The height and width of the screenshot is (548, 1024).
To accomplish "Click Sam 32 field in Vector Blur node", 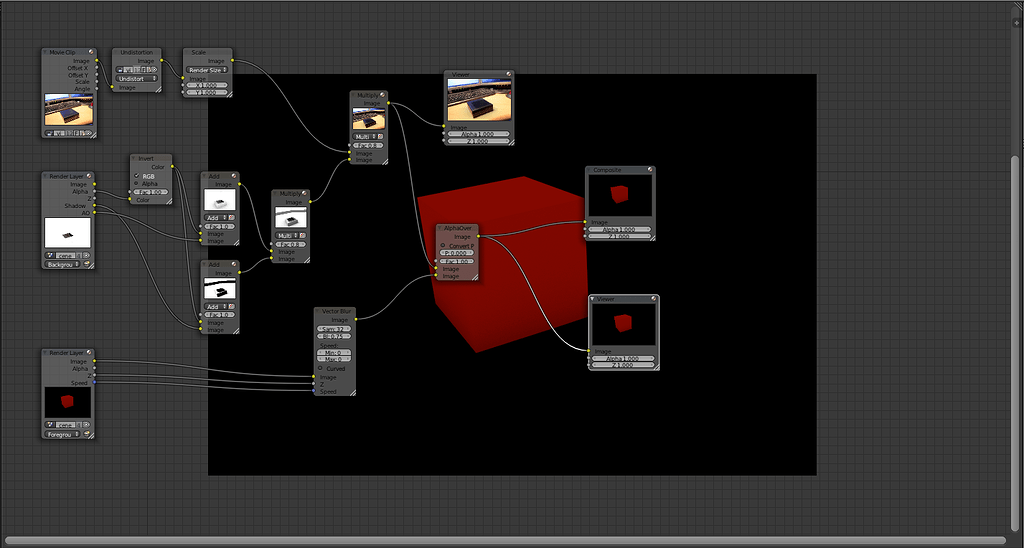I will [x=334, y=329].
